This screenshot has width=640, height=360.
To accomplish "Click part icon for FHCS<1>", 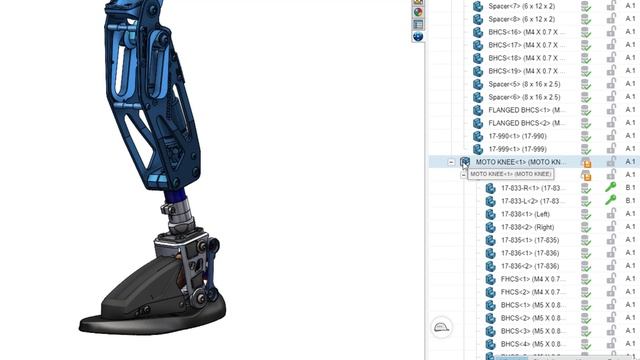I will tap(491, 279).
